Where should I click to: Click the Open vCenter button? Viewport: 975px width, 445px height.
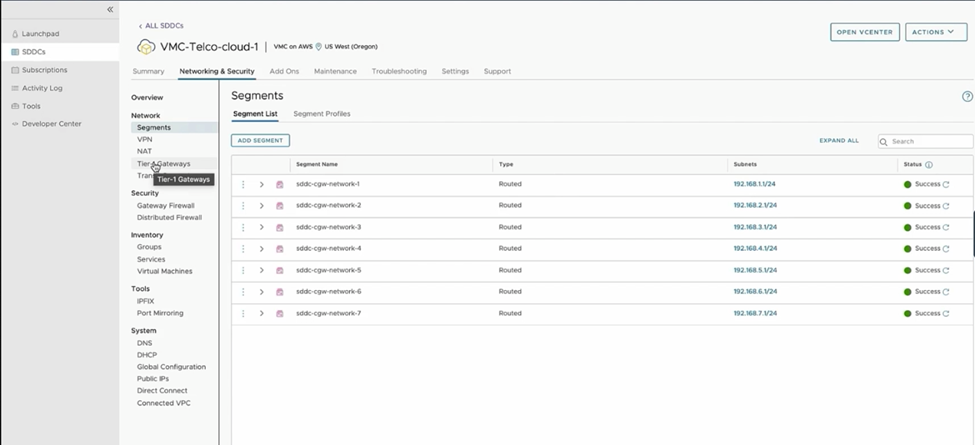(864, 32)
